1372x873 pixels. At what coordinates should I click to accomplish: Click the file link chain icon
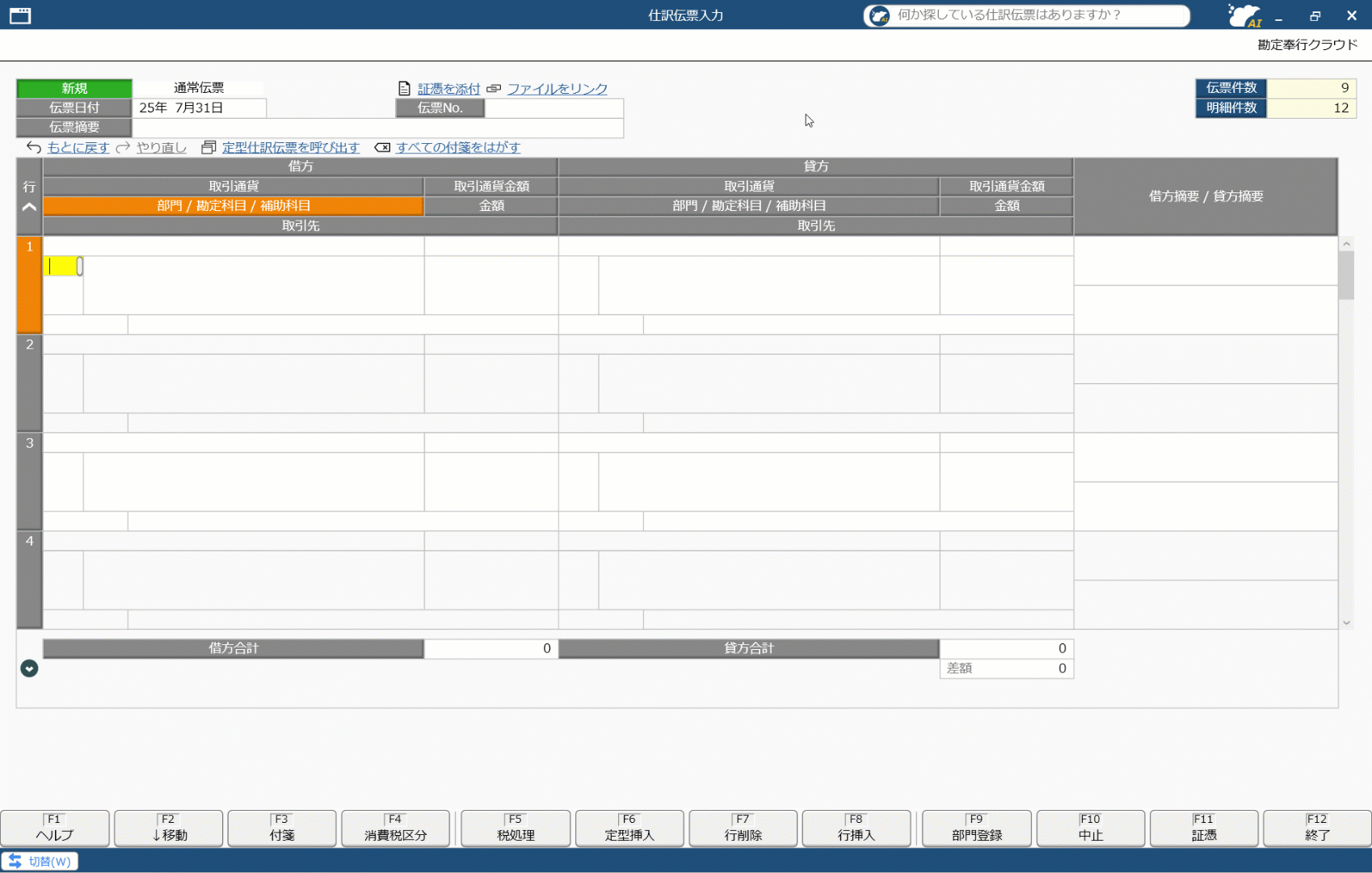tap(494, 88)
